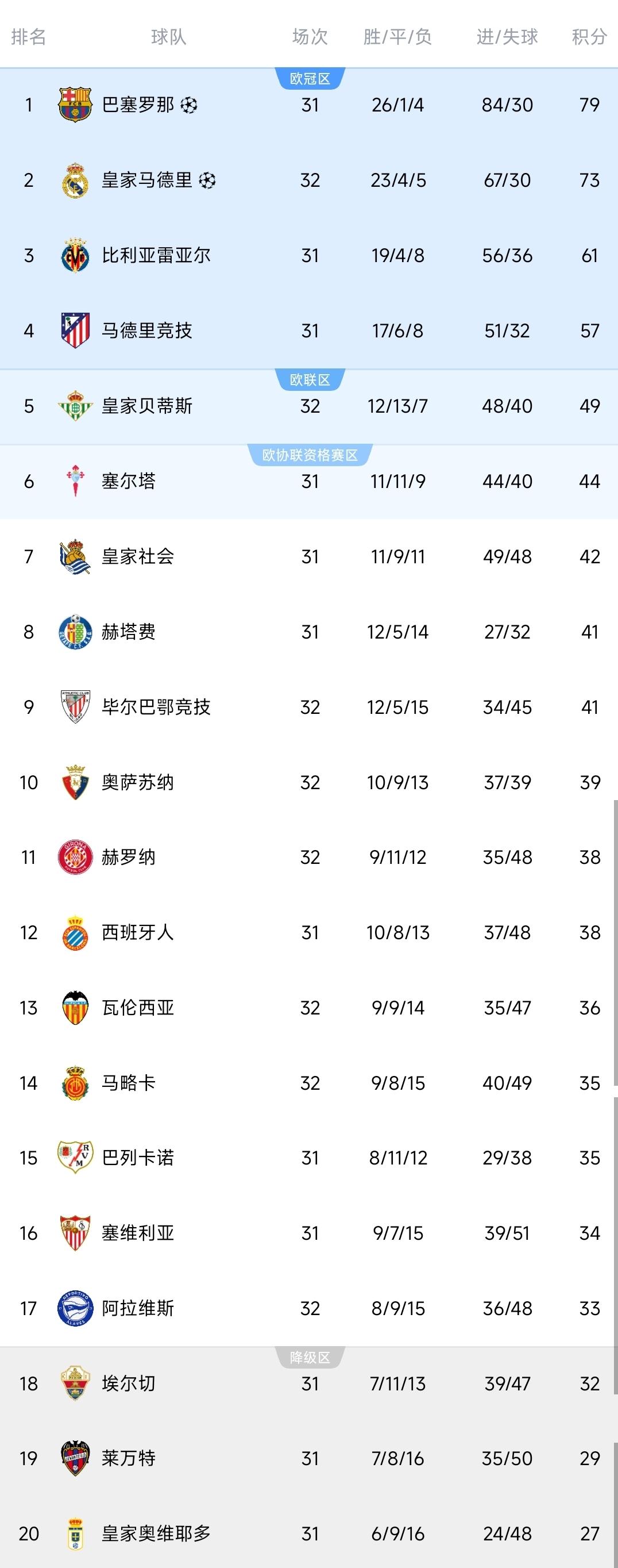Click the Champions League ball icon beside 皇家马德里
Screen dimensions: 618x1568
pos(207,180)
